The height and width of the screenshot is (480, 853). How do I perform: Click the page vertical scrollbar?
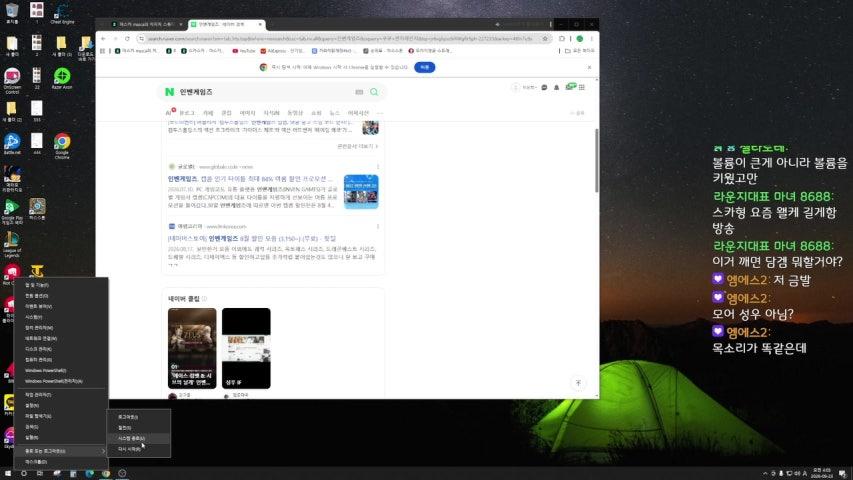[x=597, y=161]
